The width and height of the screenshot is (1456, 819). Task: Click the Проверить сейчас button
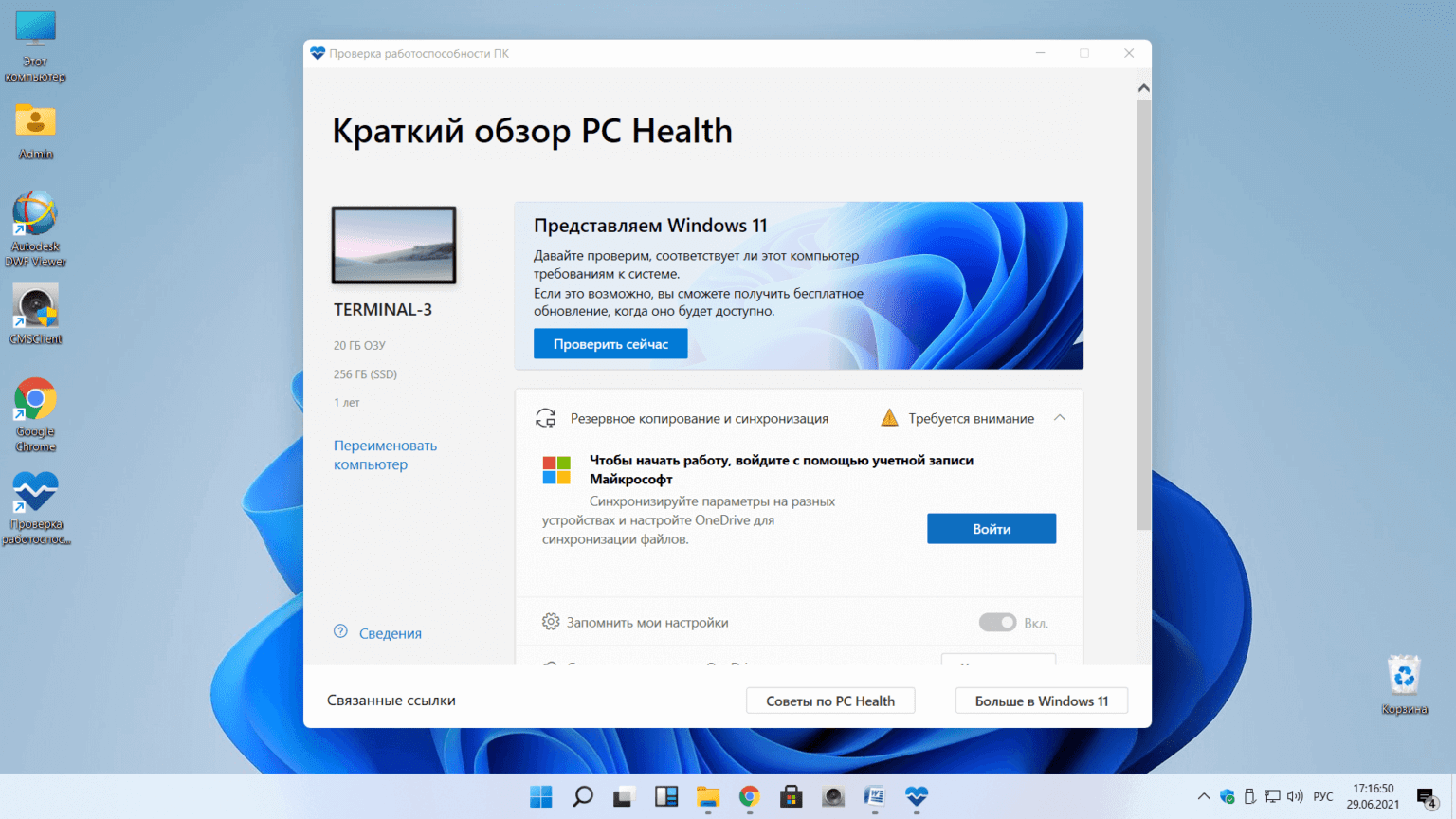pyautogui.click(x=610, y=344)
